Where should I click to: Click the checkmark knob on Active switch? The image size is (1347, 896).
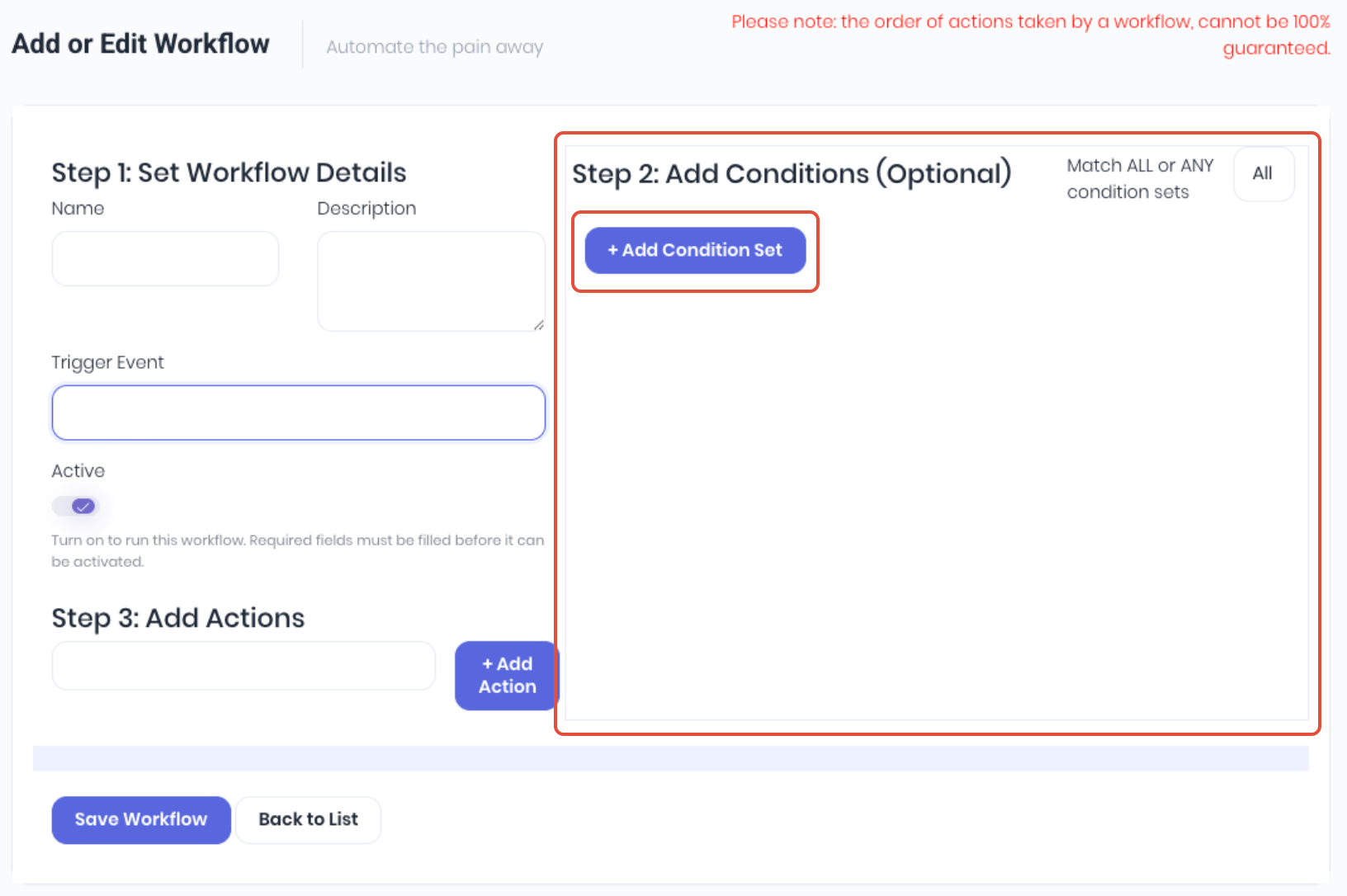83,506
